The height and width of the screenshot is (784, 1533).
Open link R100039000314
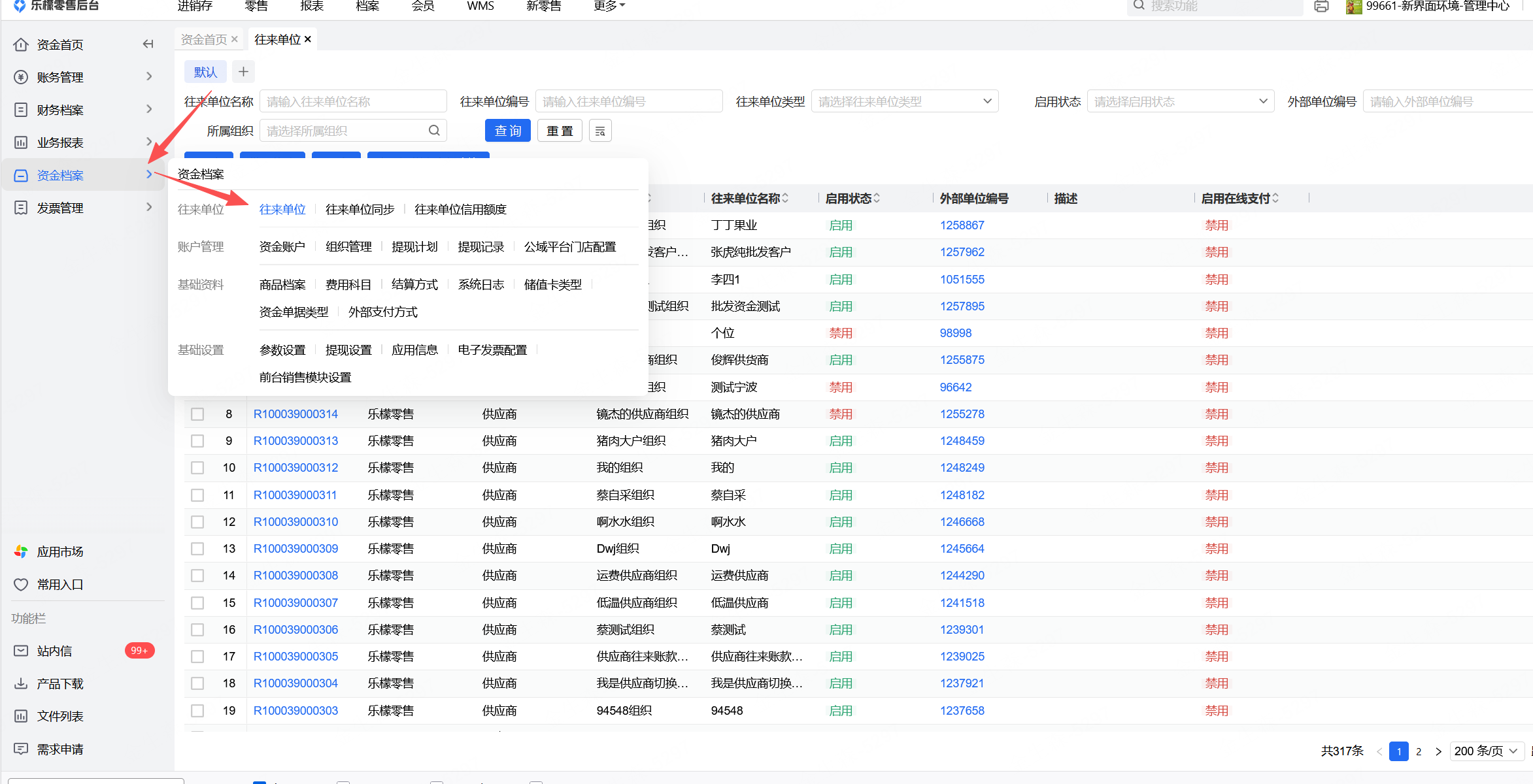click(295, 414)
